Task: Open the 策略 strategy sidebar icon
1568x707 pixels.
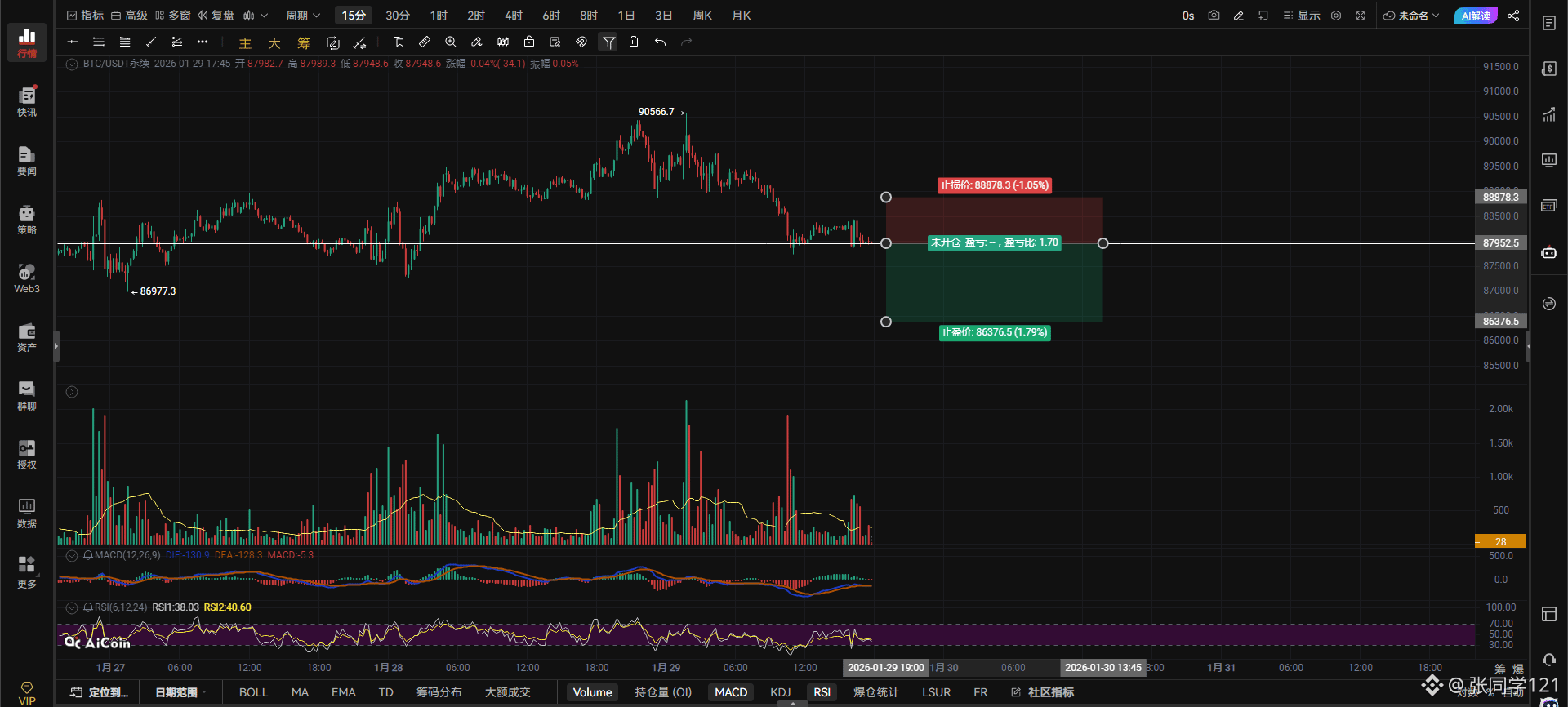Action: 27,219
